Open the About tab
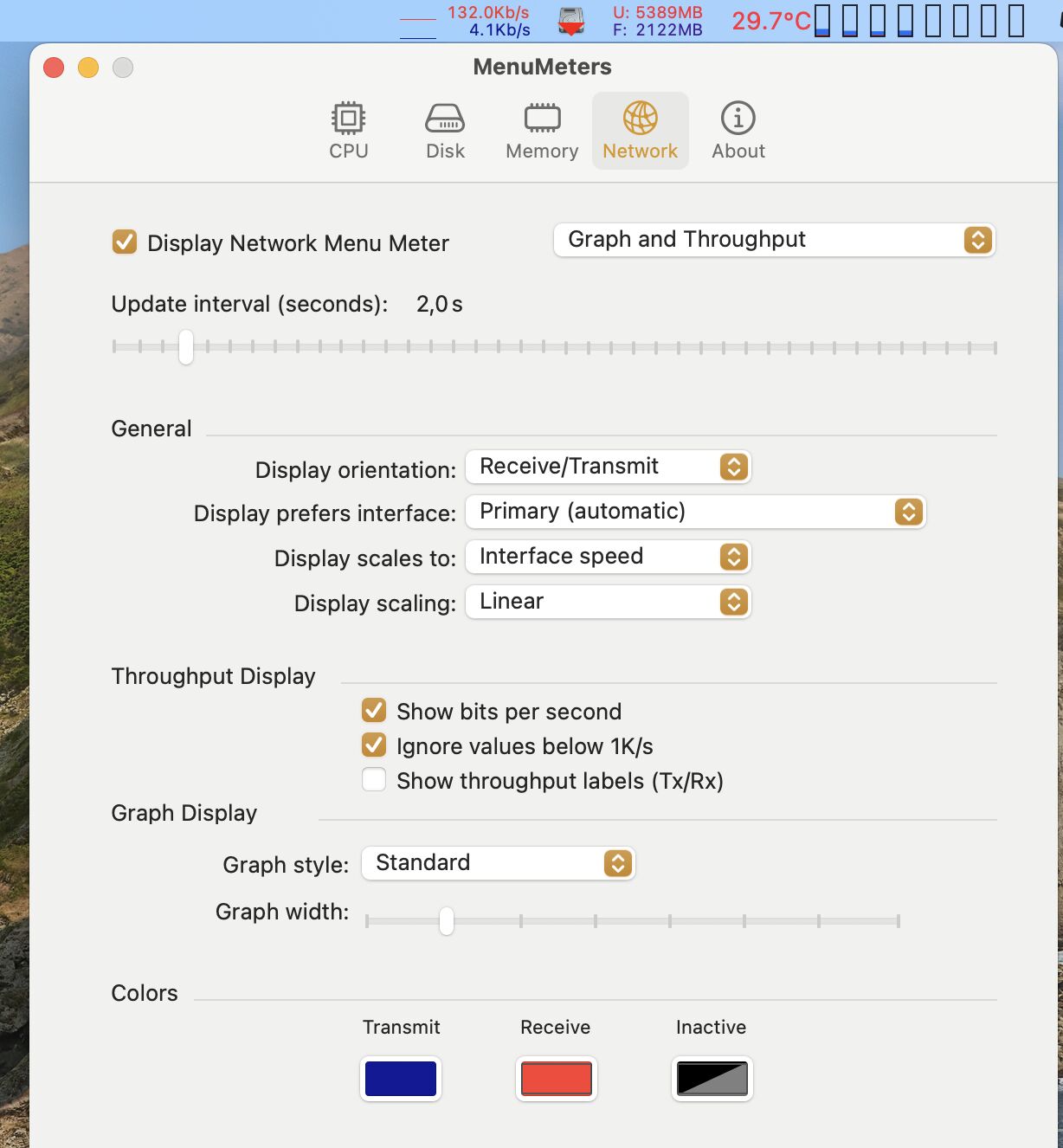 coord(738,131)
